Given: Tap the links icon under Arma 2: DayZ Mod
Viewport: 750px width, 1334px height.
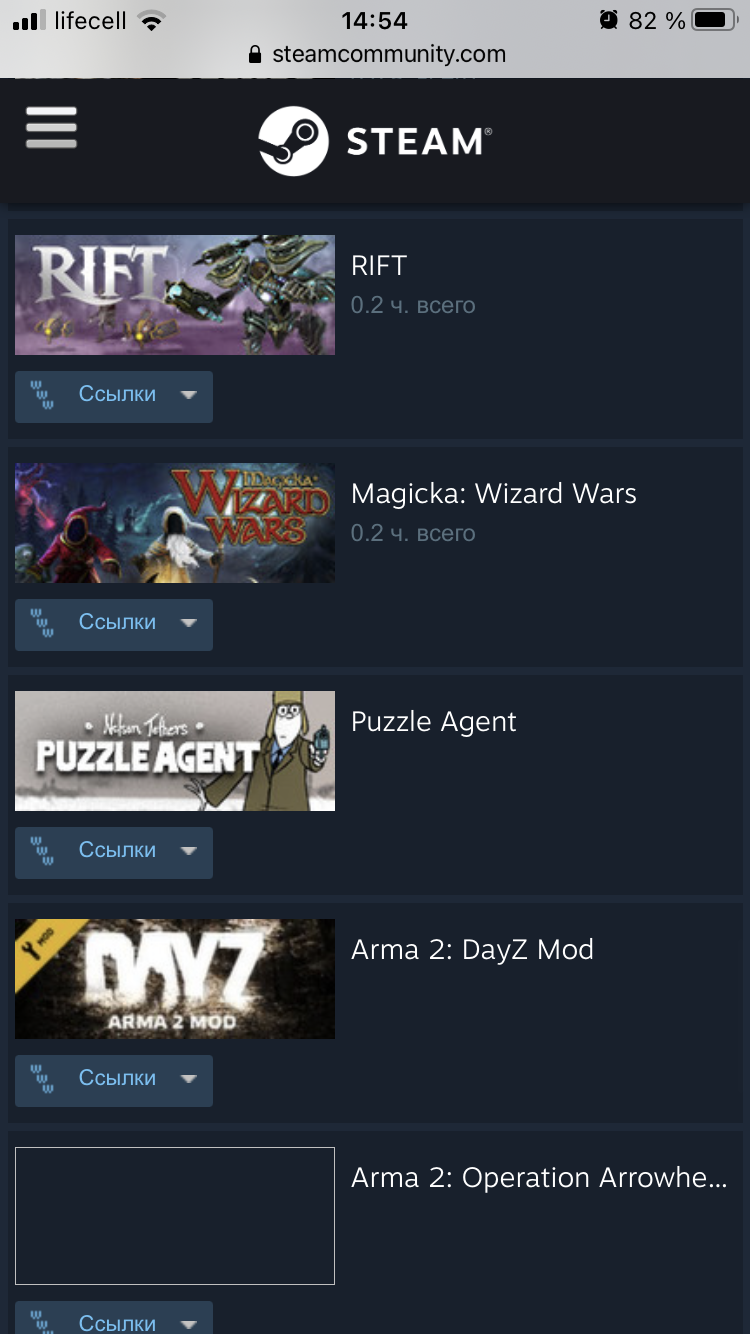Looking at the screenshot, I should pyautogui.click(x=42, y=1080).
